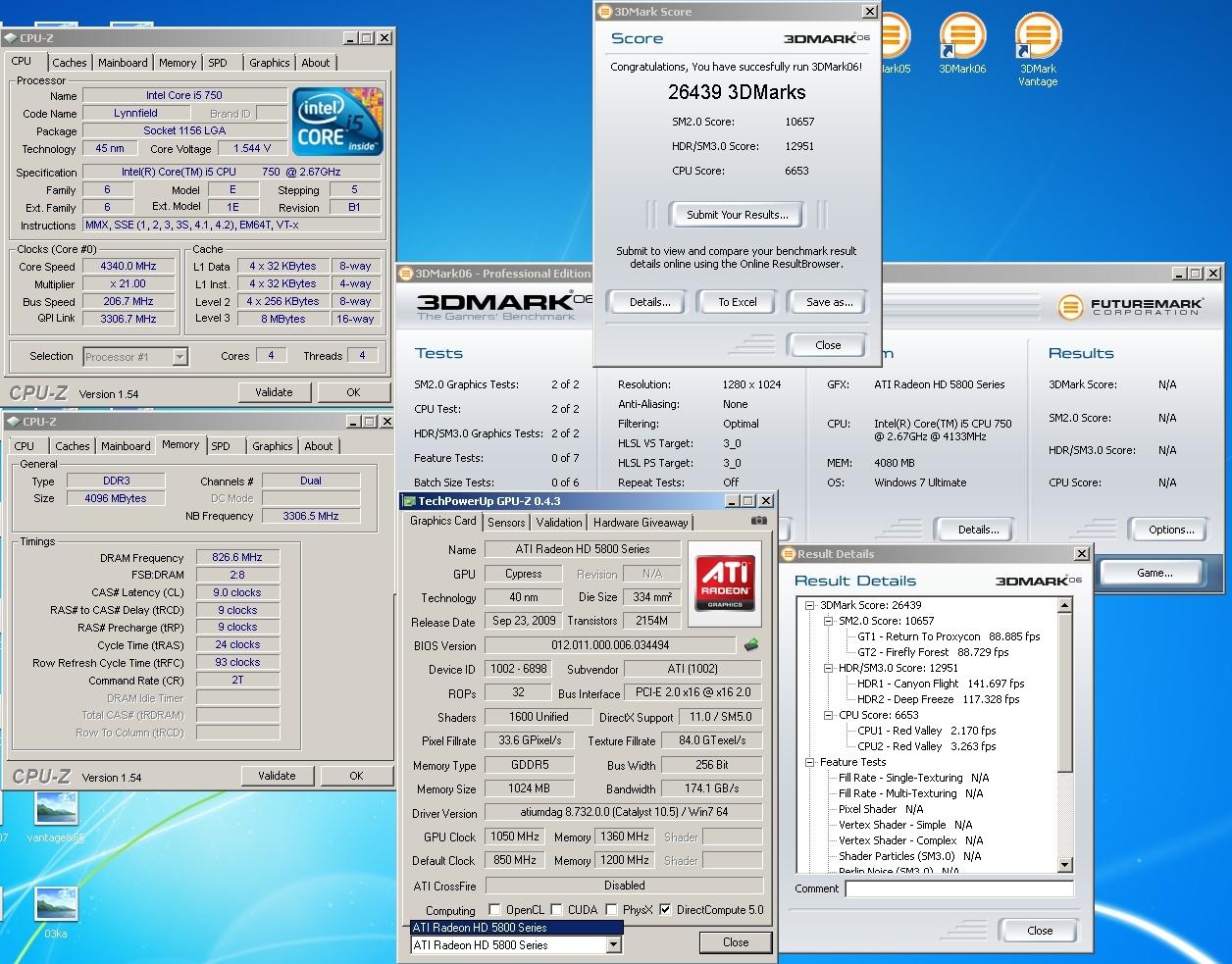Collapse the CPU Score tree node
Viewport: 1232px width, 964px height.
[x=828, y=715]
